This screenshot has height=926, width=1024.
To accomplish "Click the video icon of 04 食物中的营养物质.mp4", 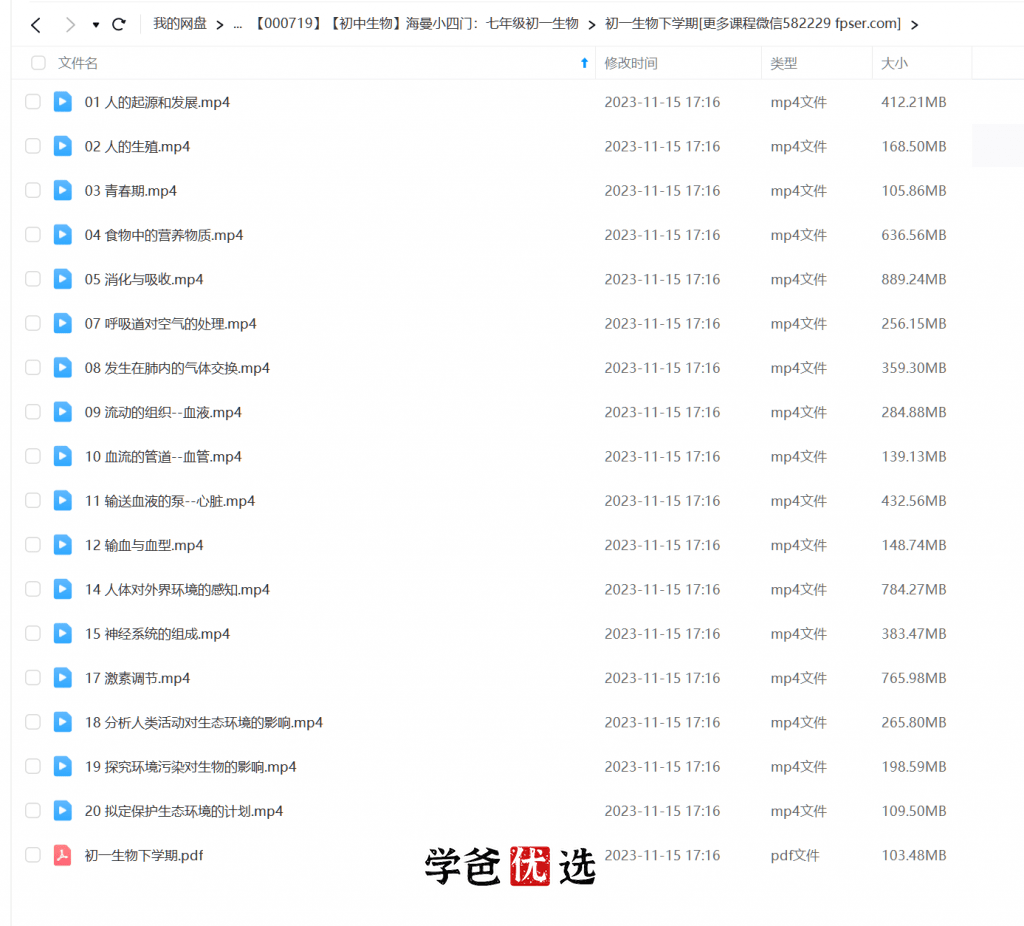I will point(63,235).
